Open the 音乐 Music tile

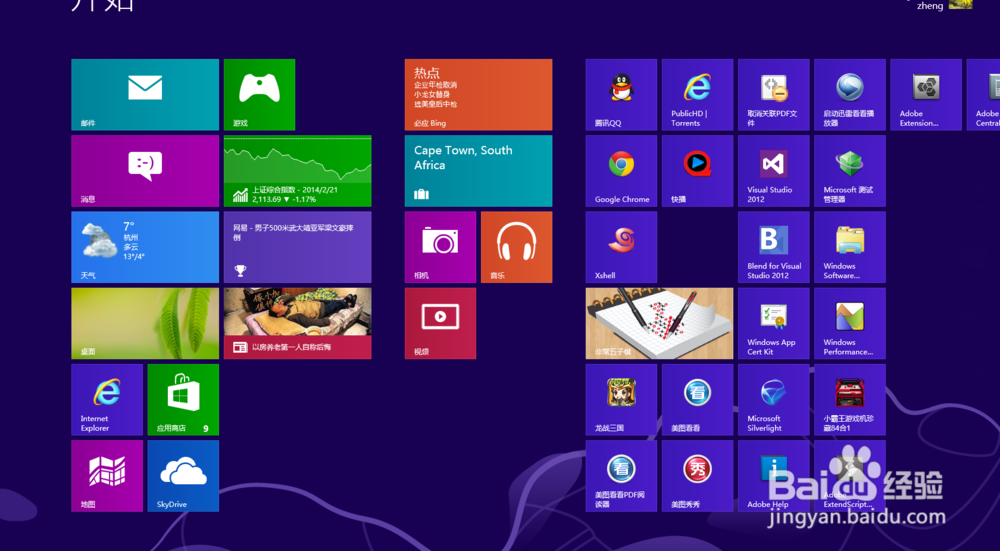pos(517,247)
